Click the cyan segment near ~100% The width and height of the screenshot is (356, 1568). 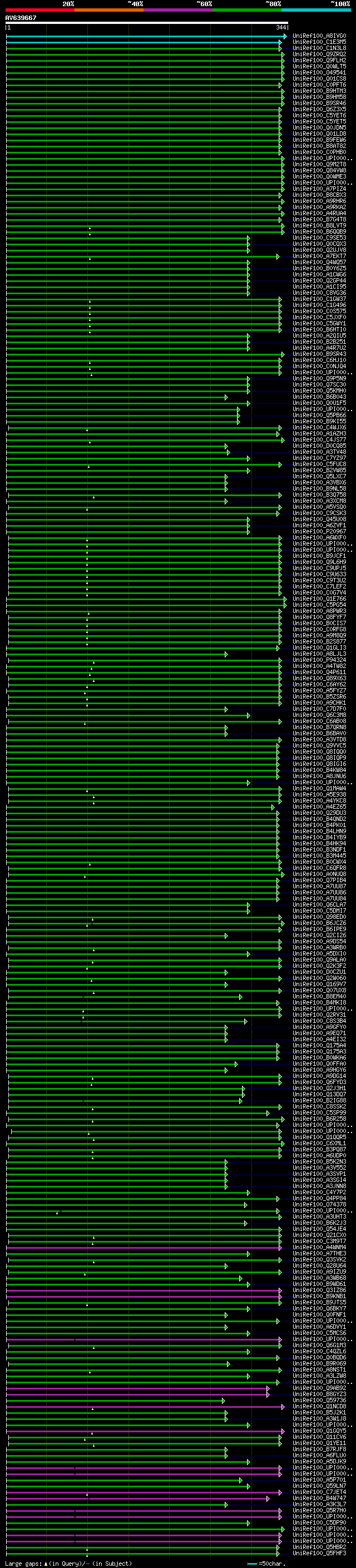coord(316,10)
